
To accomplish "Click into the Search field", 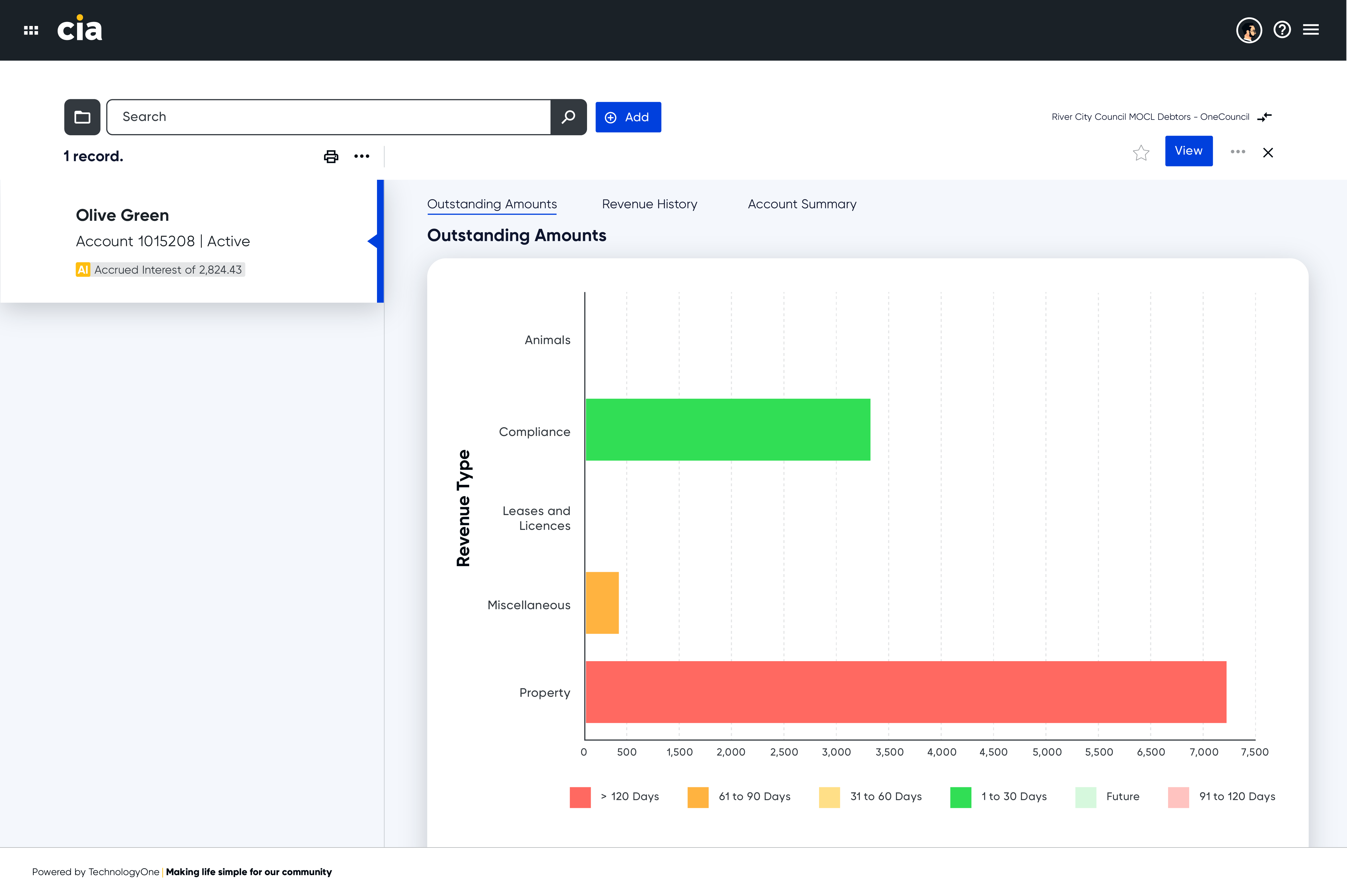I will (328, 117).
